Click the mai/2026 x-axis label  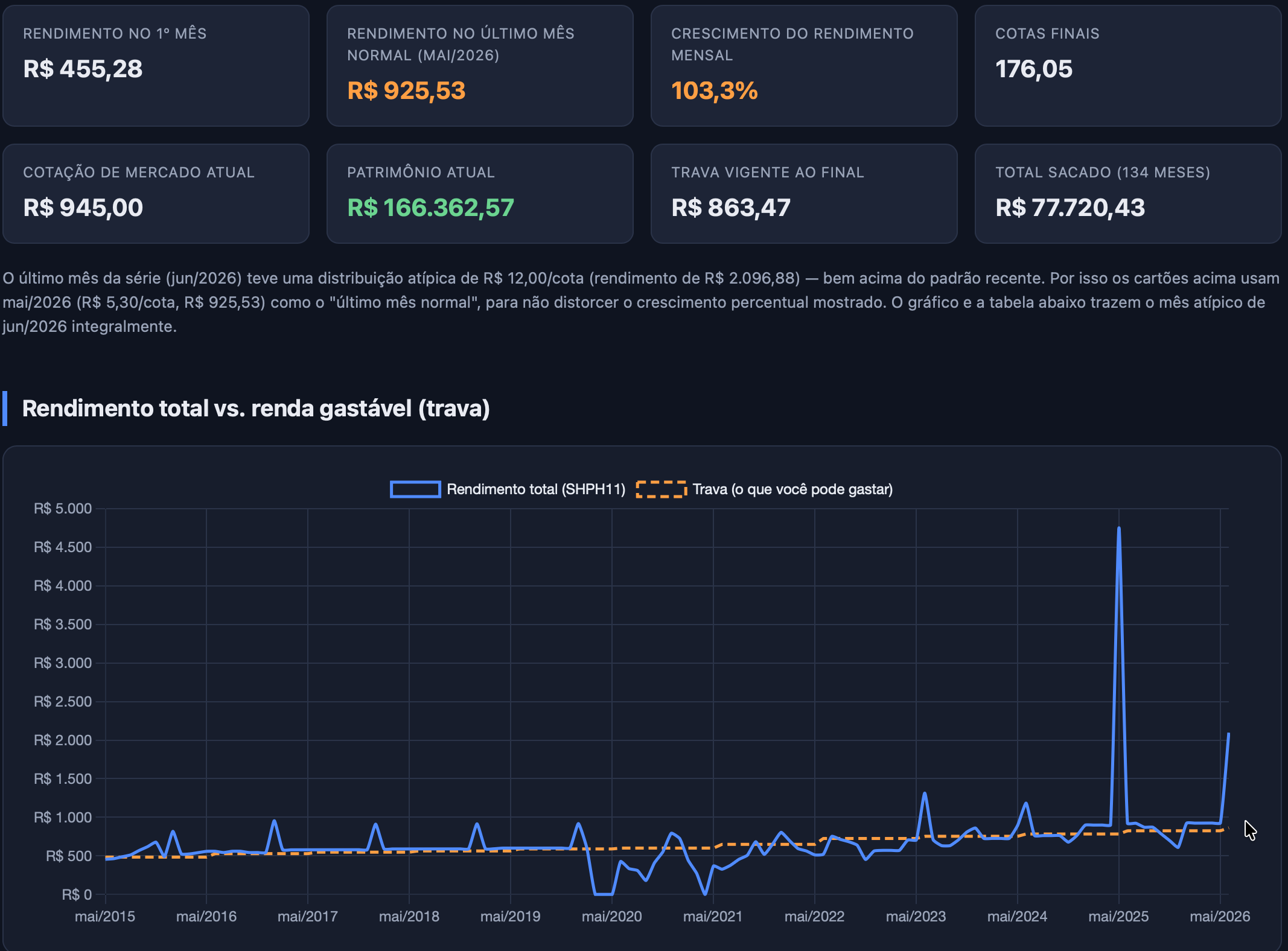(x=1220, y=917)
